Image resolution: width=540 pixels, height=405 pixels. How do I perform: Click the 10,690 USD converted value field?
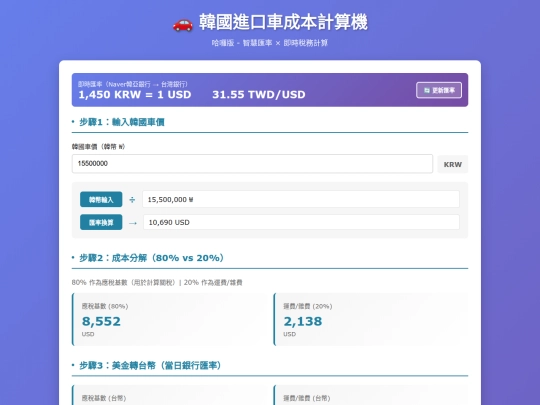[x=301, y=222]
